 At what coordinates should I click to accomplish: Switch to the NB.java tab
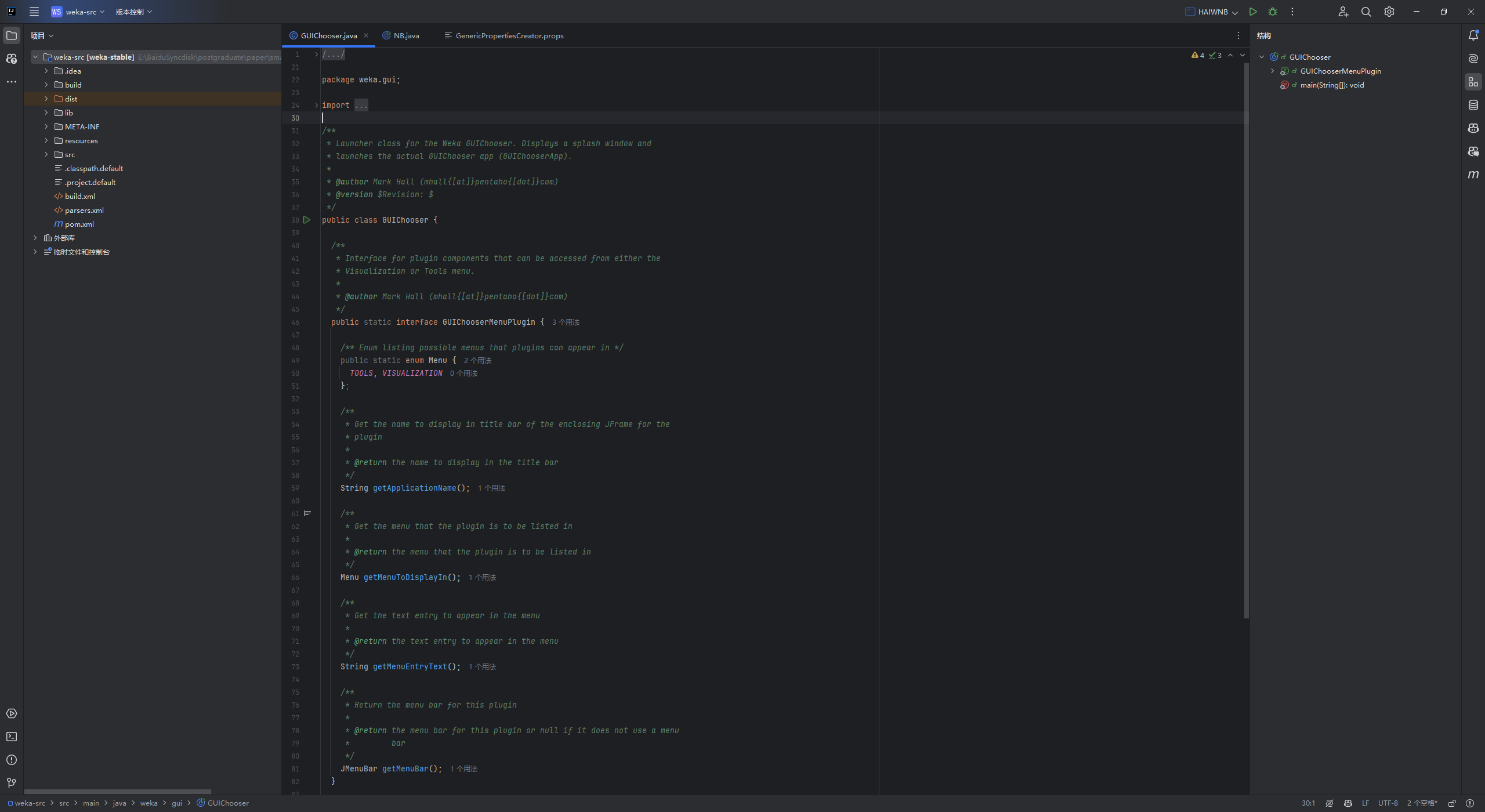(x=401, y=35)
